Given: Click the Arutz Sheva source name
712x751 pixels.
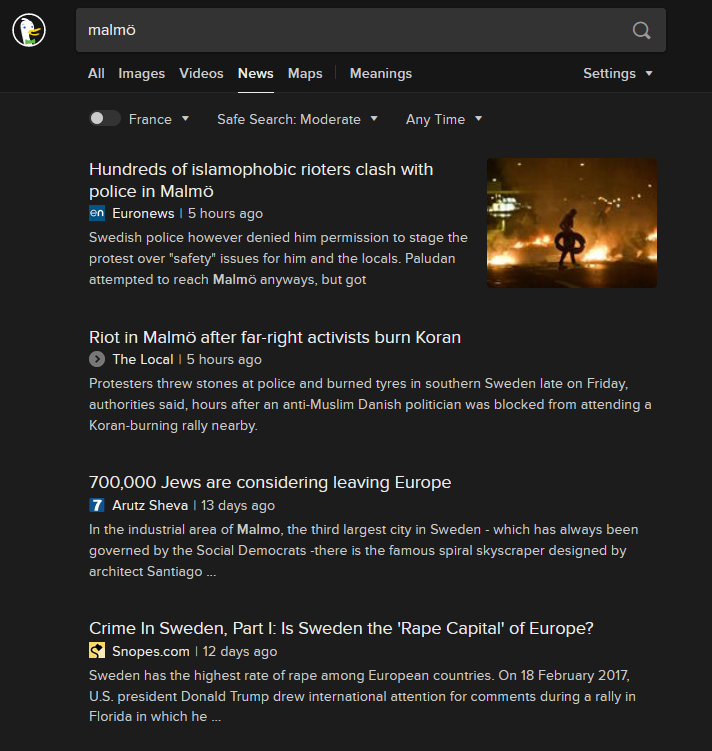Looking at the screenshot, I should tap(150, 506).
